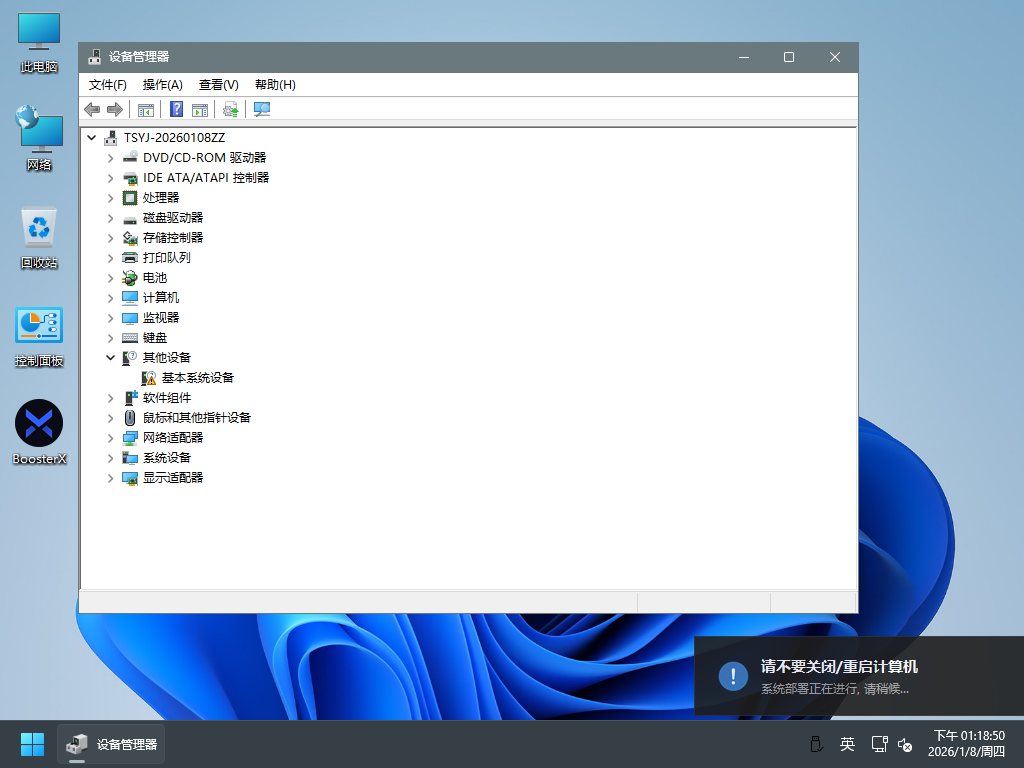This screenshot has height=768, width=1024.
Task: Click scan for hardware changes toolbar icon
Action: coord(262,109)
